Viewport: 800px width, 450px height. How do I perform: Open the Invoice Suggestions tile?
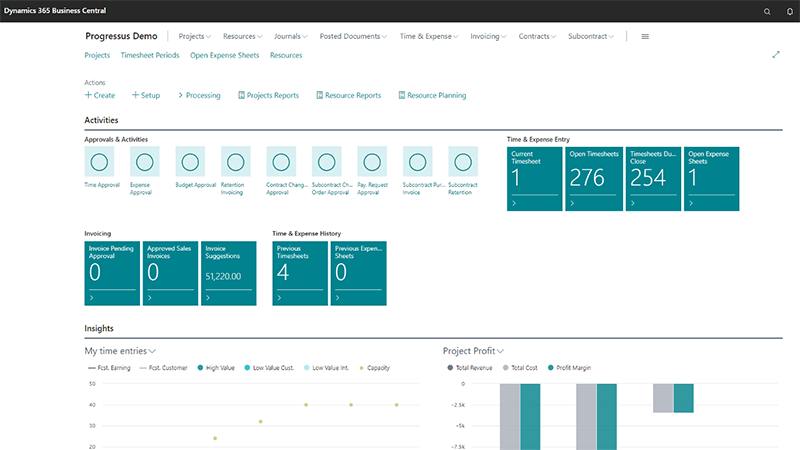(x=229, y=273)
